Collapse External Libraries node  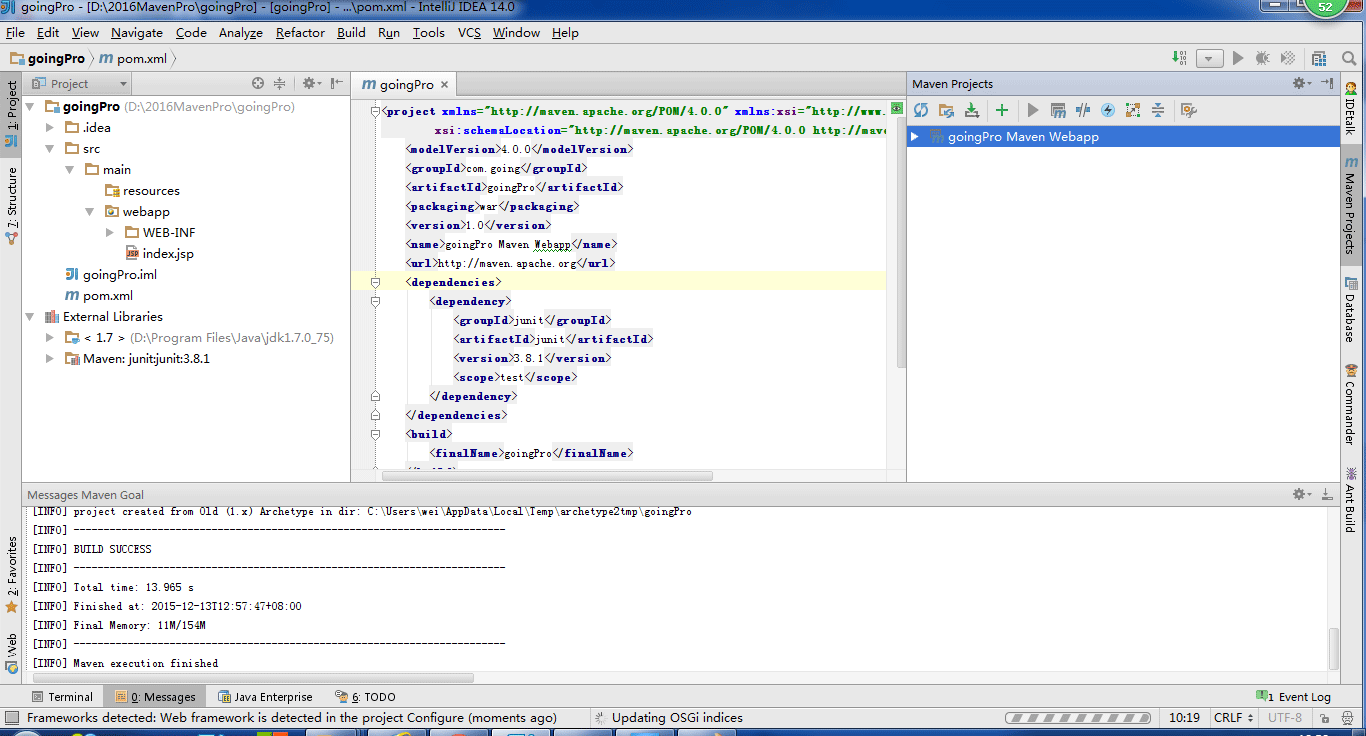pos(31,316)
